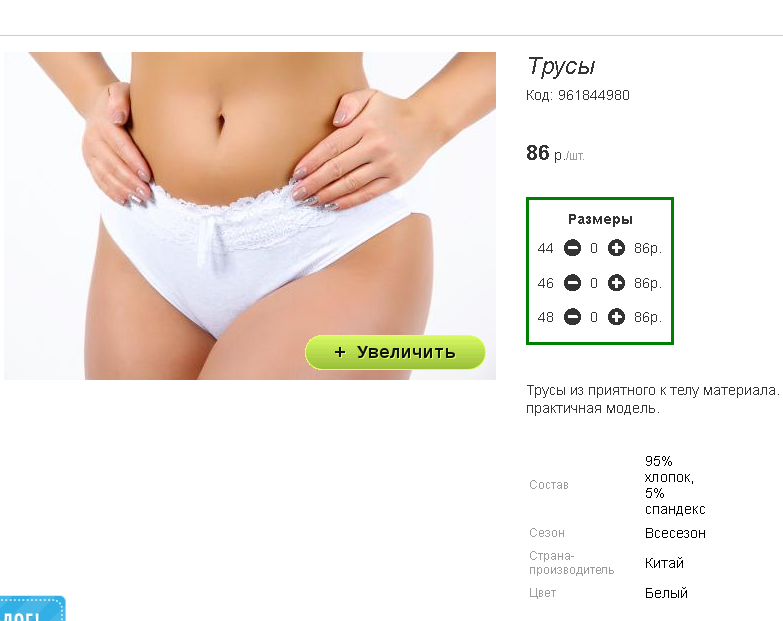Select the quantity value for size 46
Image resolution: width=783 pixels, height=621 pixels.
(594, 283)
